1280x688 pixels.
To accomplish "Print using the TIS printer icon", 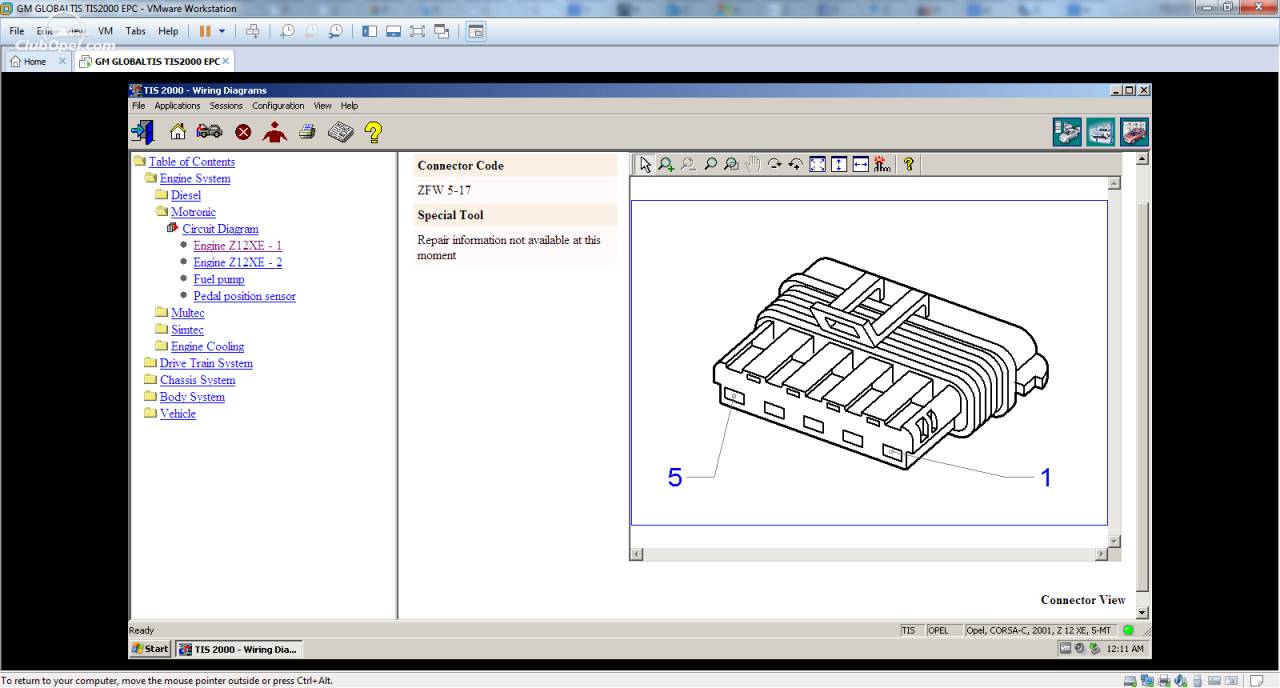I will click(x=307, y=131).
